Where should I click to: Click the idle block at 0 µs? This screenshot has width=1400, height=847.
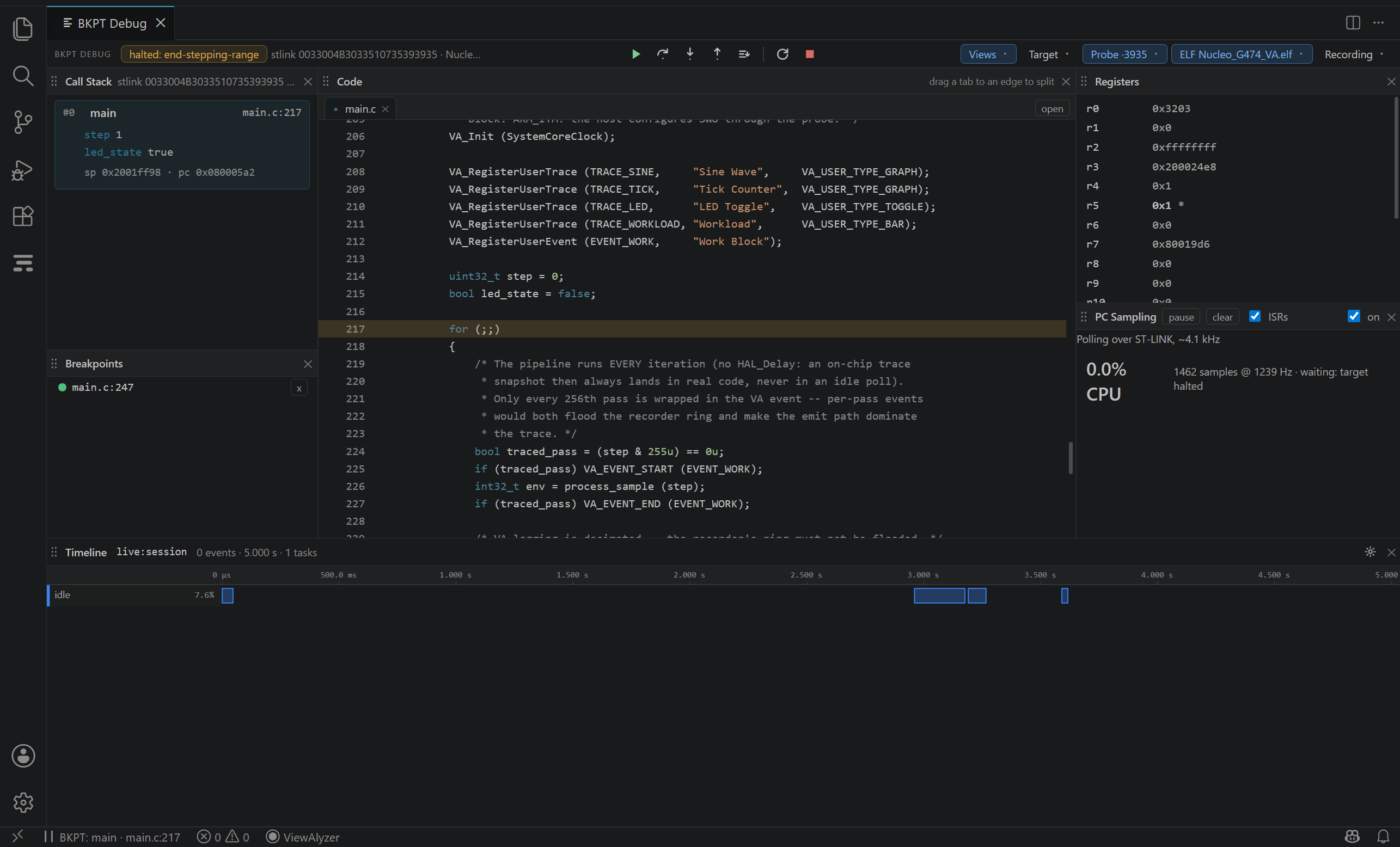click(227, 596)
